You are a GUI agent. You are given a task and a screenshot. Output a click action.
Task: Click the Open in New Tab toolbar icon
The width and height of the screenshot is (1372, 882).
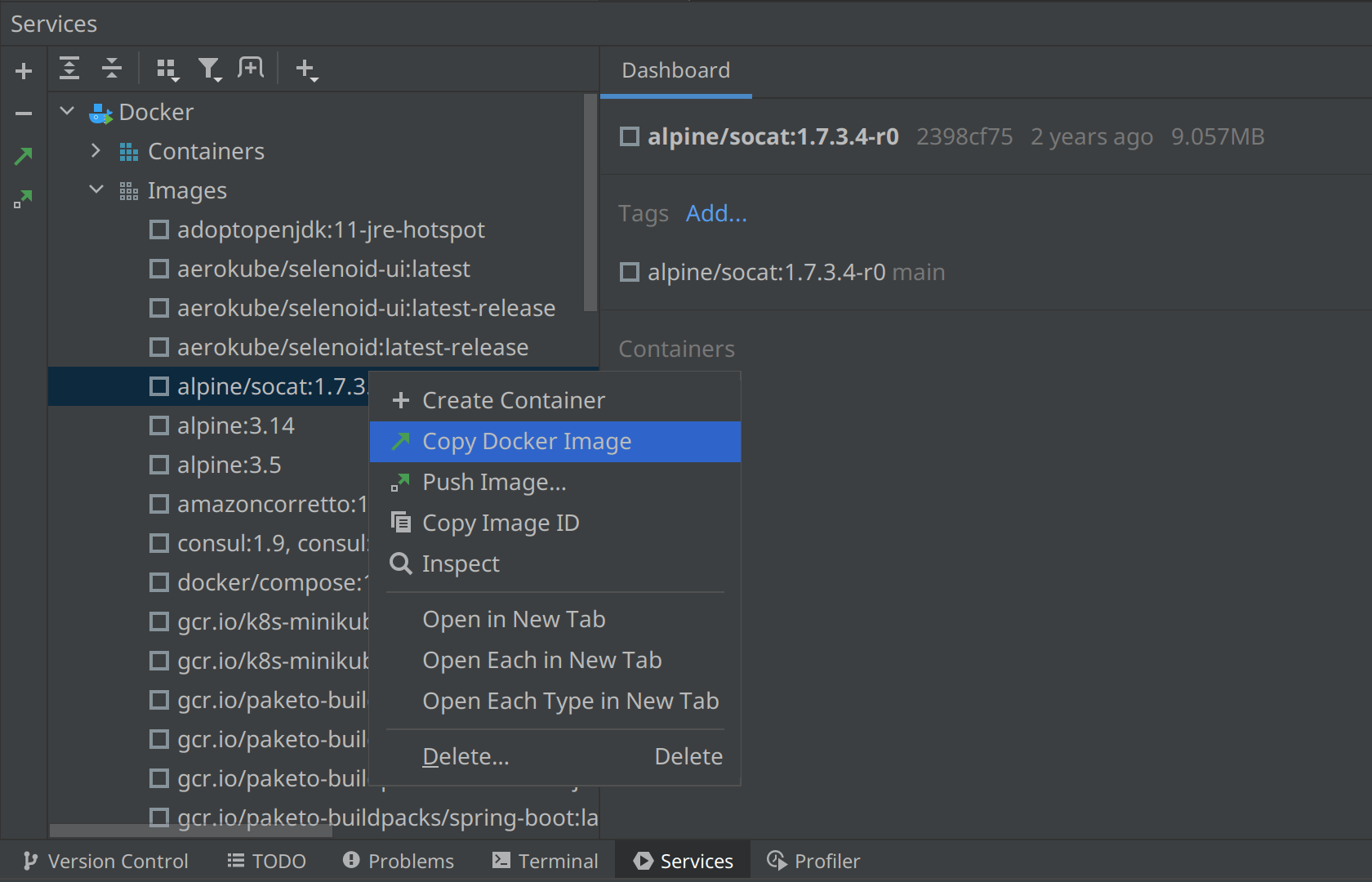[251, 69]
